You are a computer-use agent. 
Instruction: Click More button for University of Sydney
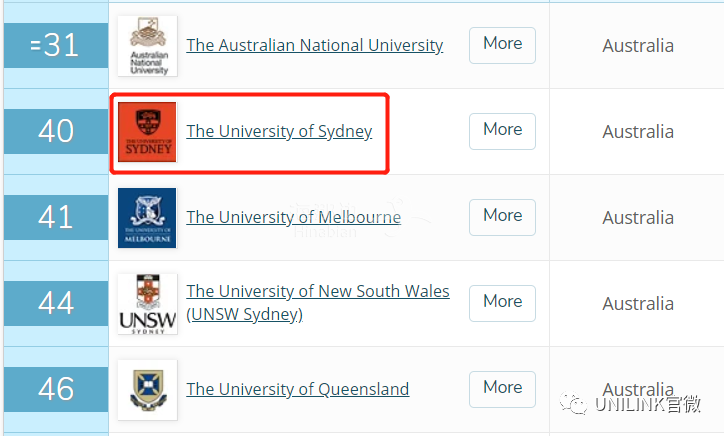coord(502,131)
